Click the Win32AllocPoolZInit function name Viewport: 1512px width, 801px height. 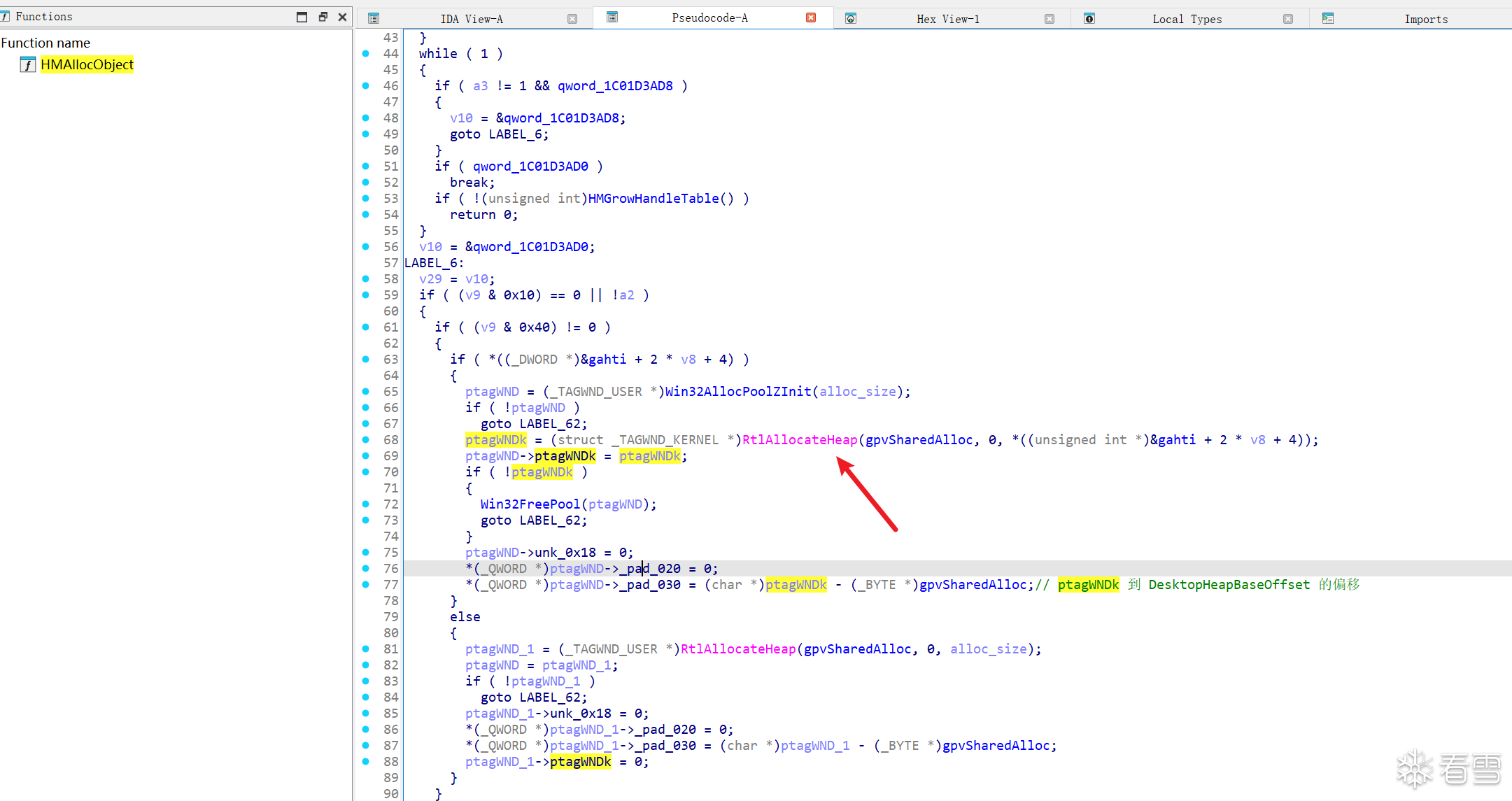(737, 392)
